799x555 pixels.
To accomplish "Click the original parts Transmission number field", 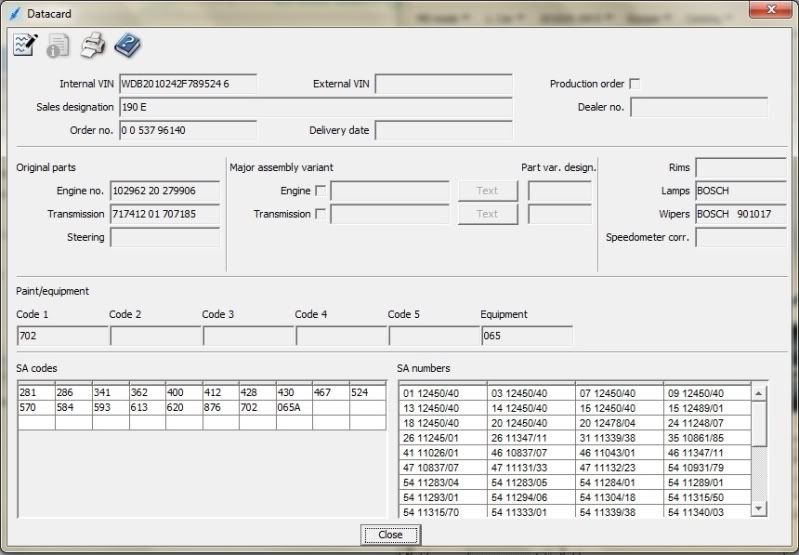I will pos(165,214).
